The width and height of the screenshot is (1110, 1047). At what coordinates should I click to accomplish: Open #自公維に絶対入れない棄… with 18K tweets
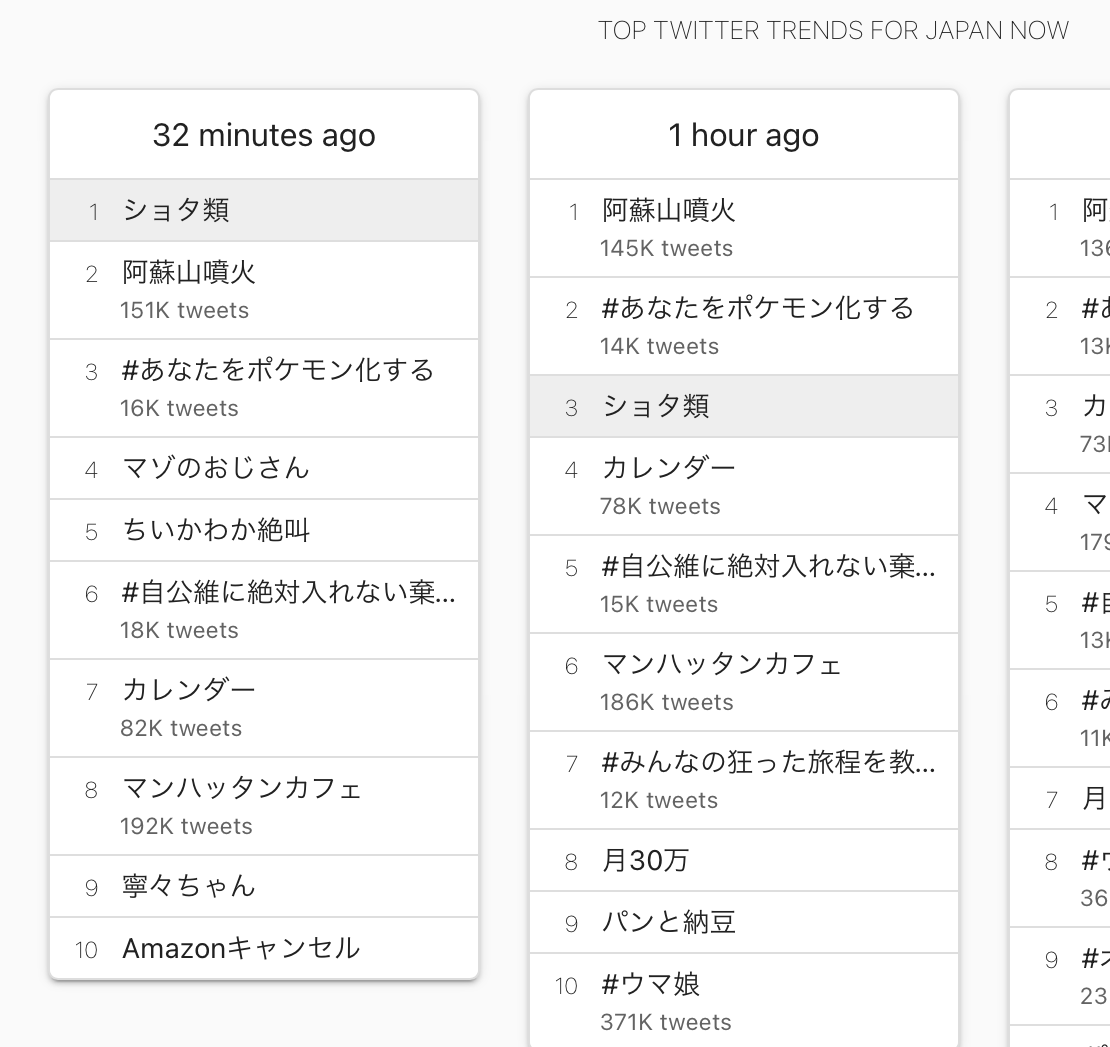[264, 610]
